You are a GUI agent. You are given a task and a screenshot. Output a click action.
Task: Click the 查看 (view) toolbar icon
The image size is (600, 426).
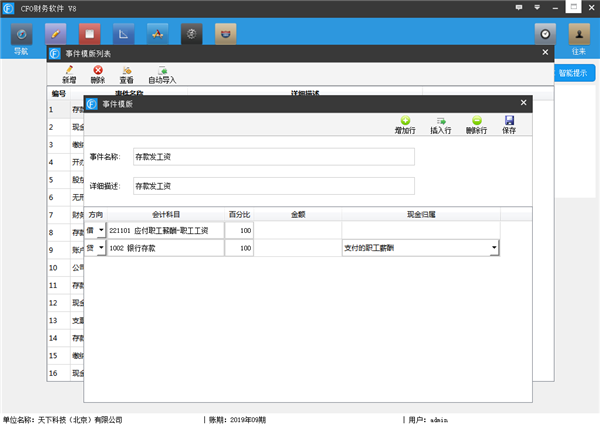click(126, 74)
